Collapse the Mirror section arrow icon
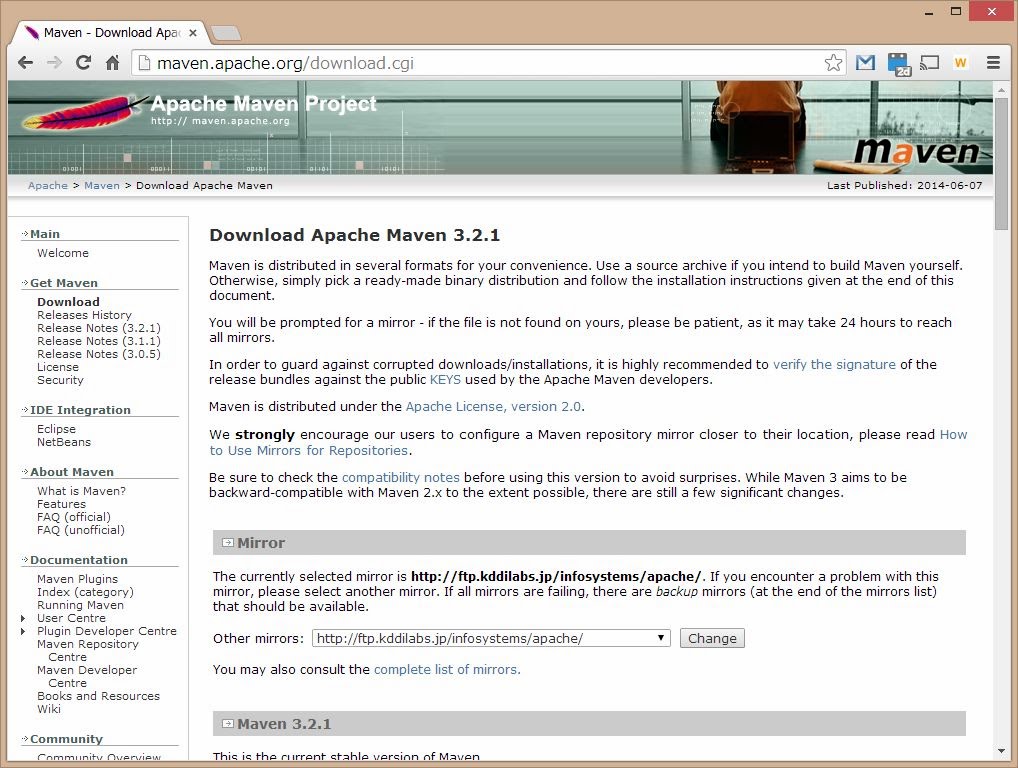This screenshot has height=768, width=1018. click(x=227, y=543)
